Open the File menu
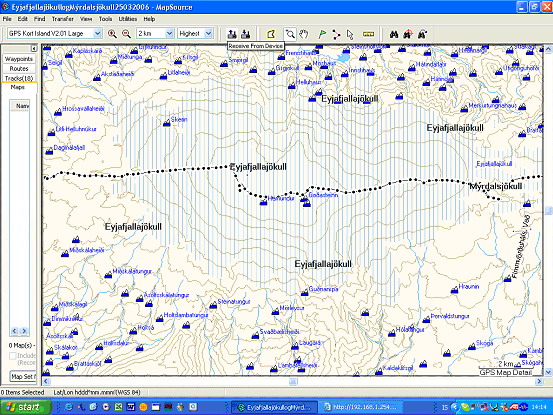This screenshot has height=415, width=553. click(x=7, y=19)
